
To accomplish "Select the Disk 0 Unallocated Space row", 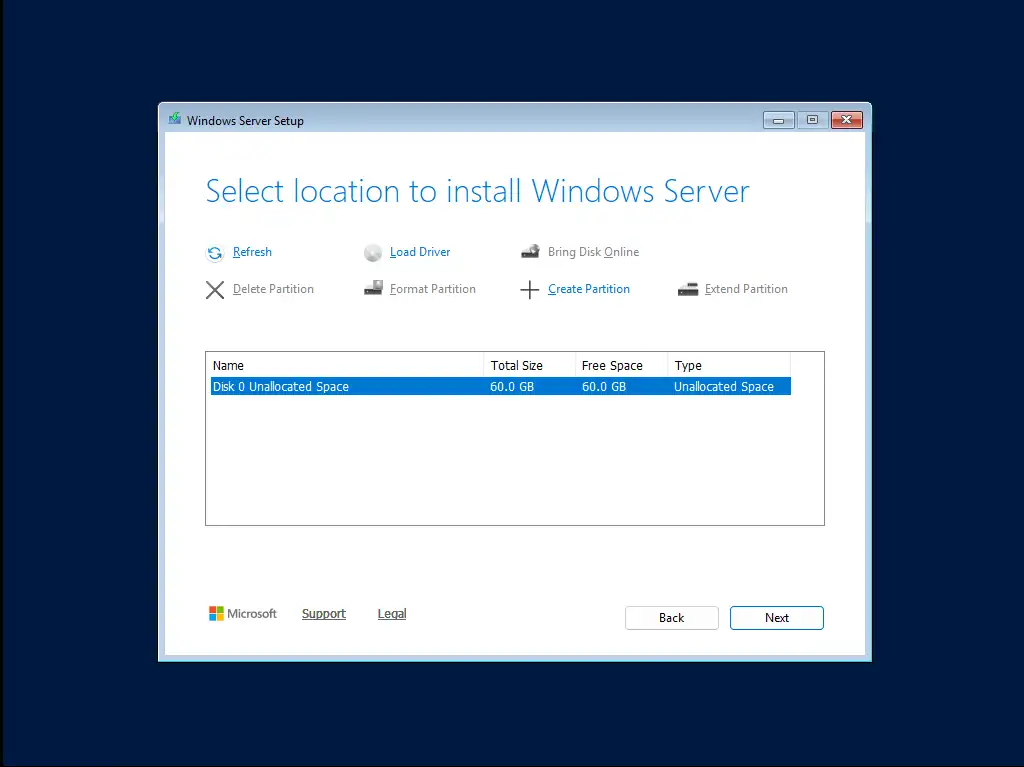I will (501, 386).
